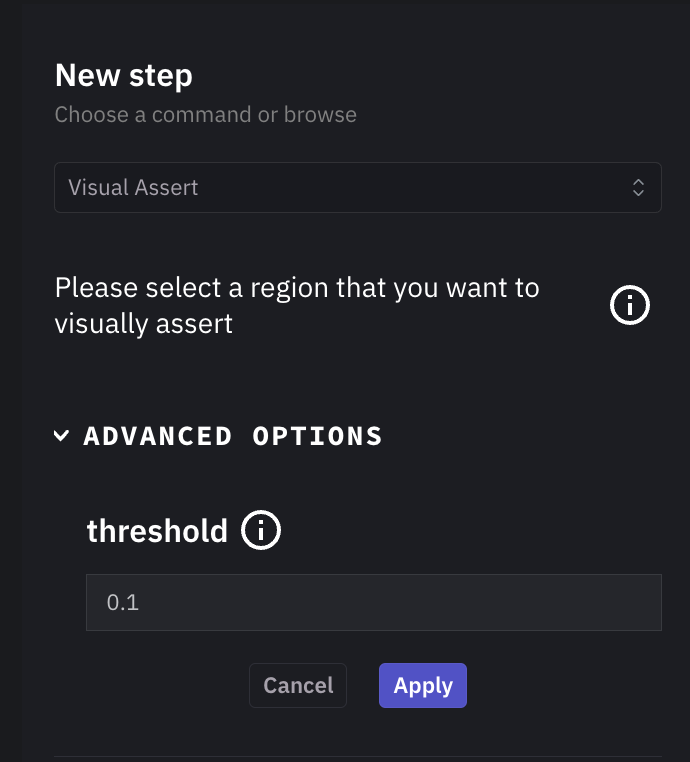Apply the Visual Assert step

[x=423, y=686]
